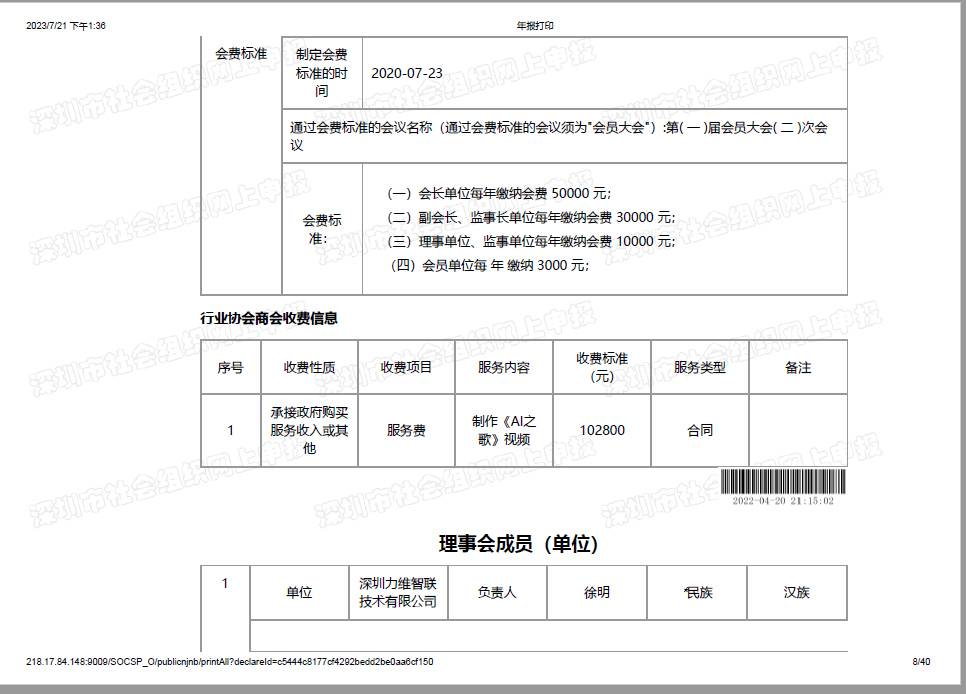
Task: Select the company name "深圳力维智联技术有限公司"
Action: 398,592
